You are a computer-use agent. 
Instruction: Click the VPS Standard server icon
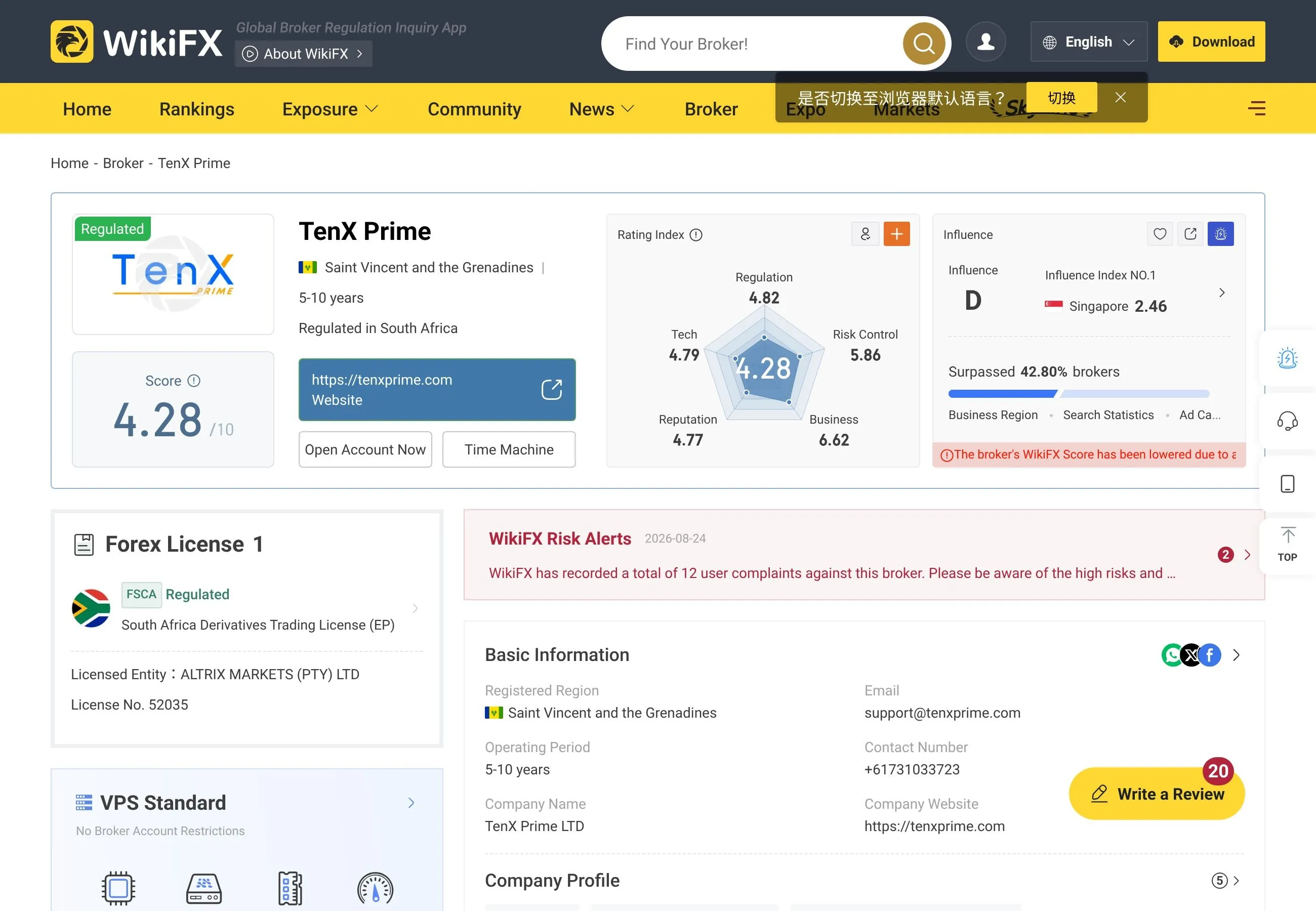tap(84, 803)
